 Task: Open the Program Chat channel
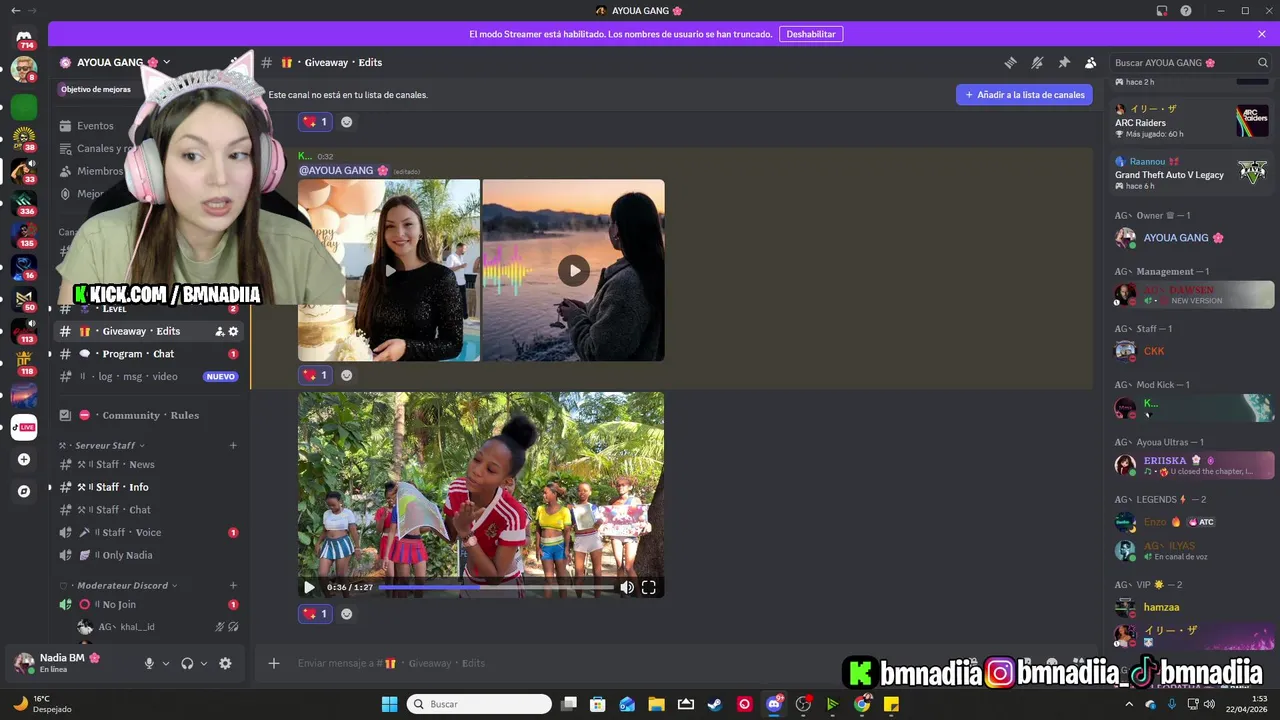tap(148, 354)
